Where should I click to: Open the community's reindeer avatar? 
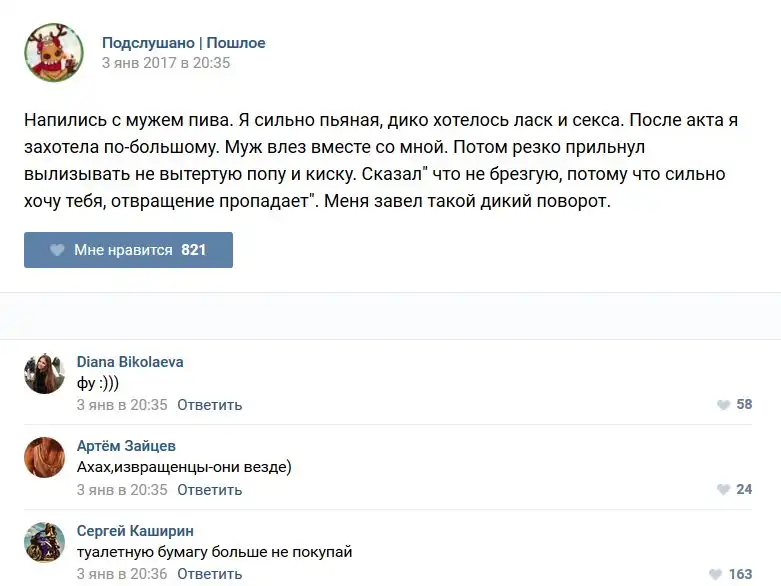[54, 52]
